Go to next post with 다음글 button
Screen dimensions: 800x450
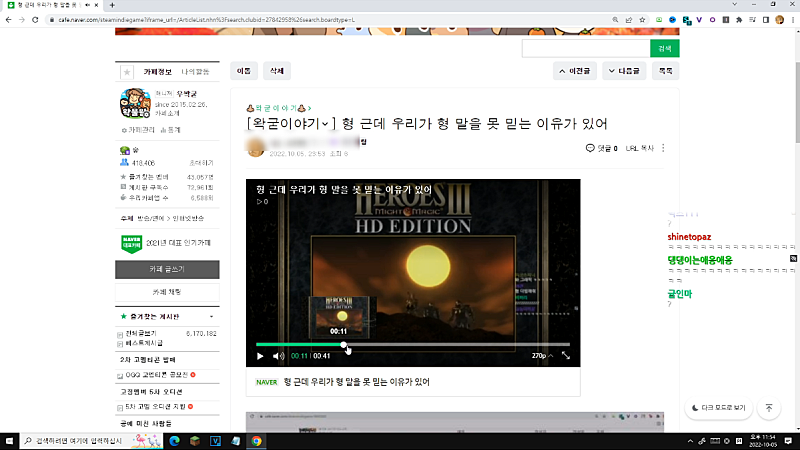[x=625, y=71]
